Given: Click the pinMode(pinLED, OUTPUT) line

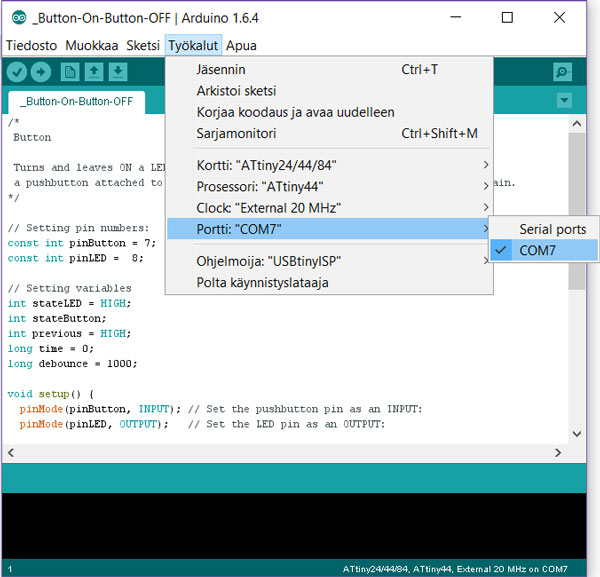Looking at the screenshot, I should coord(202,424).
